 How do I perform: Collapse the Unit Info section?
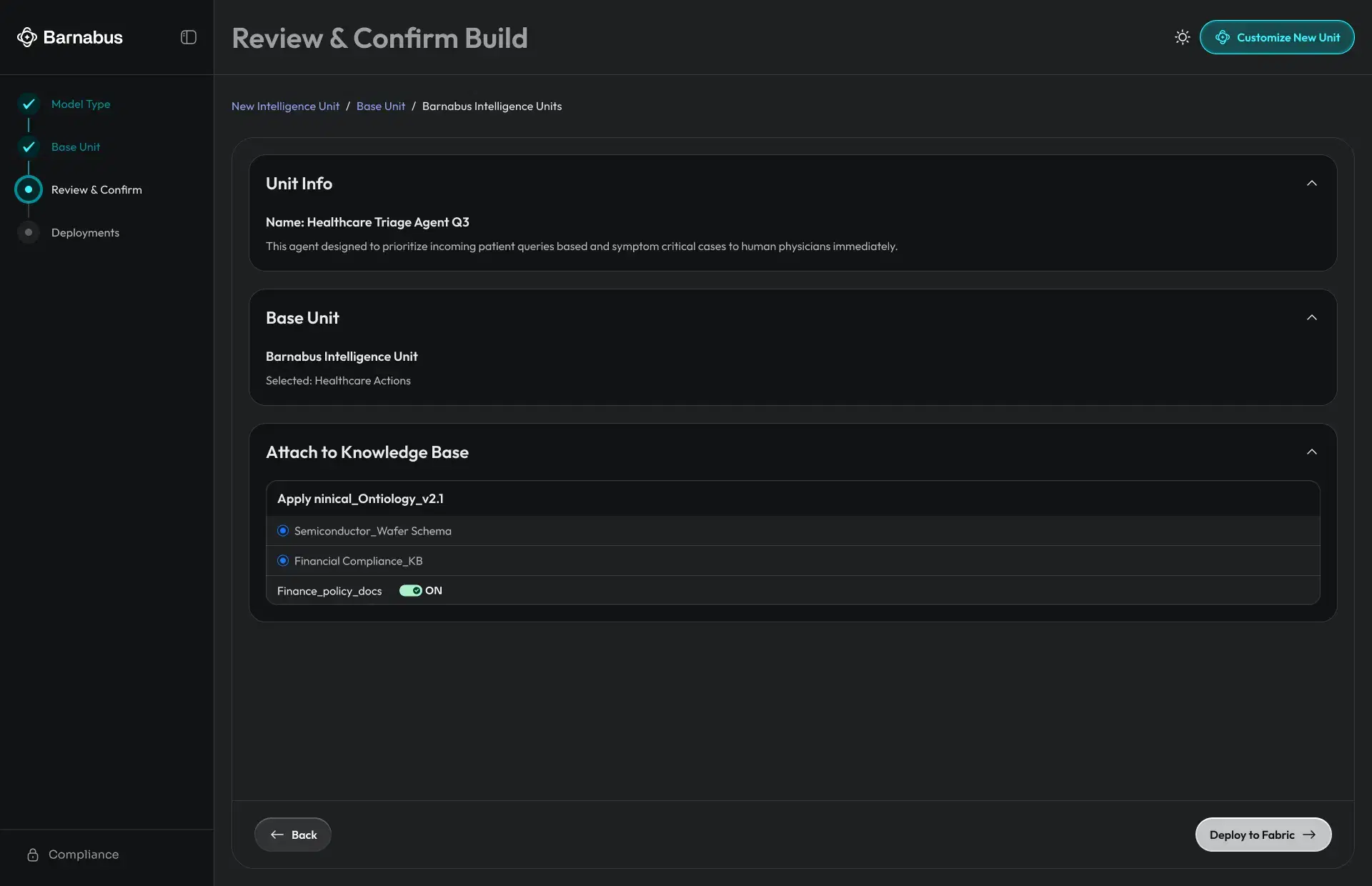(x=1312, y=183)
